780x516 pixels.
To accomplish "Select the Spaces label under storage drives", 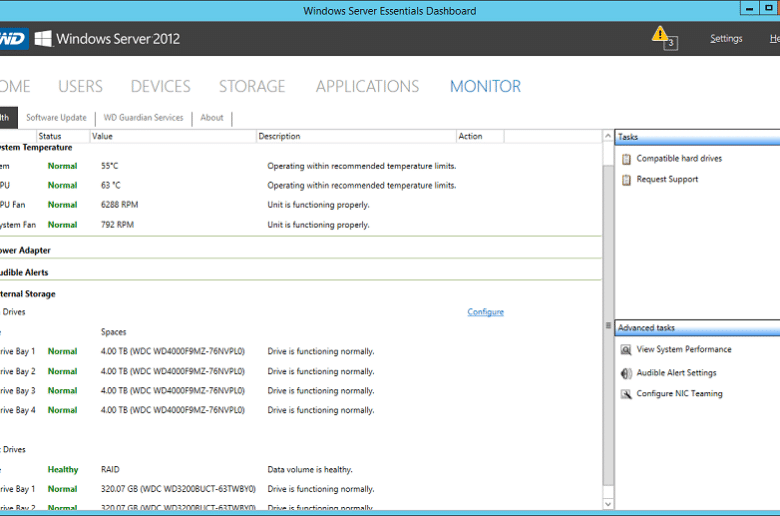I will point(113,332).
